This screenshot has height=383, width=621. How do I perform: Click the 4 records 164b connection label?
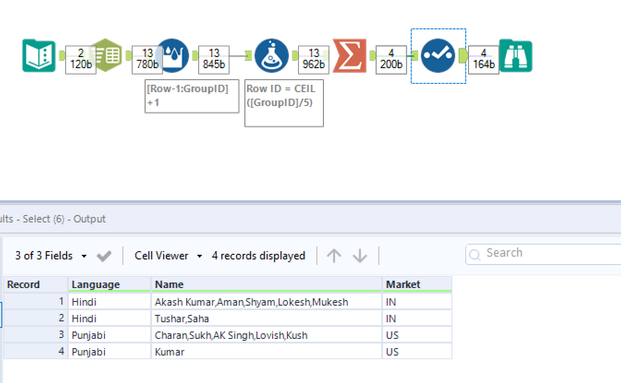[484, 59]
